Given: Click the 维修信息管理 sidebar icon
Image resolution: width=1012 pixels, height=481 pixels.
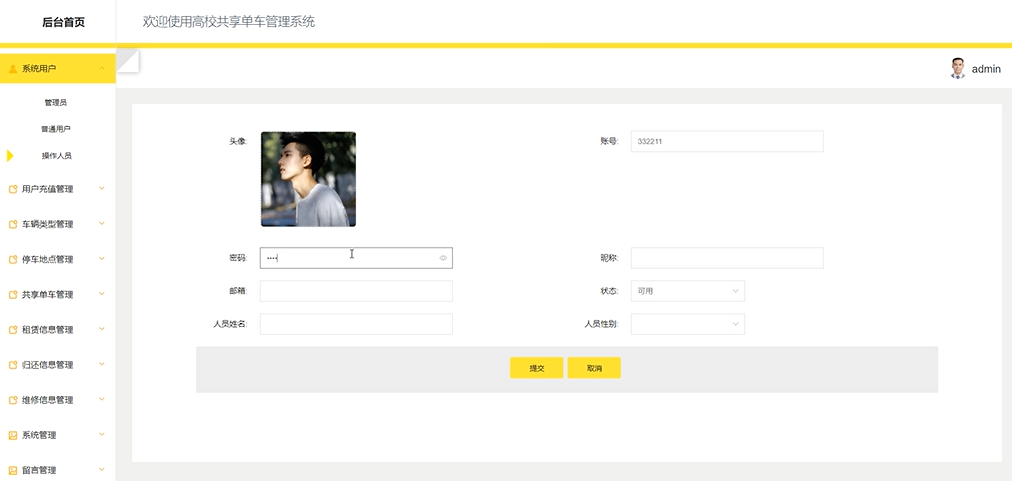Looking at the screenshot, I should (x=12, y=400).
